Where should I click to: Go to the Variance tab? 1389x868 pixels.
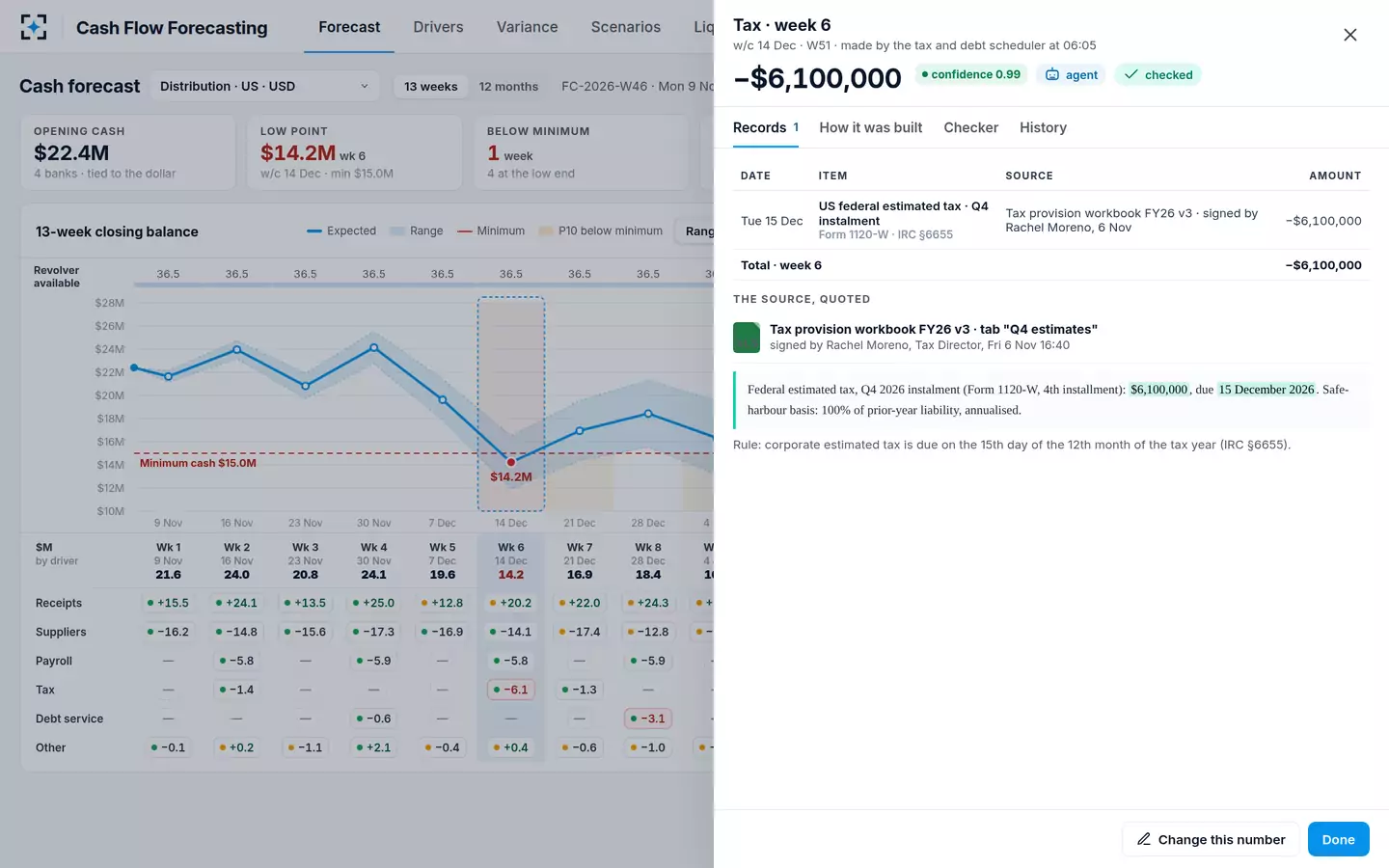[x=527, y=27]
